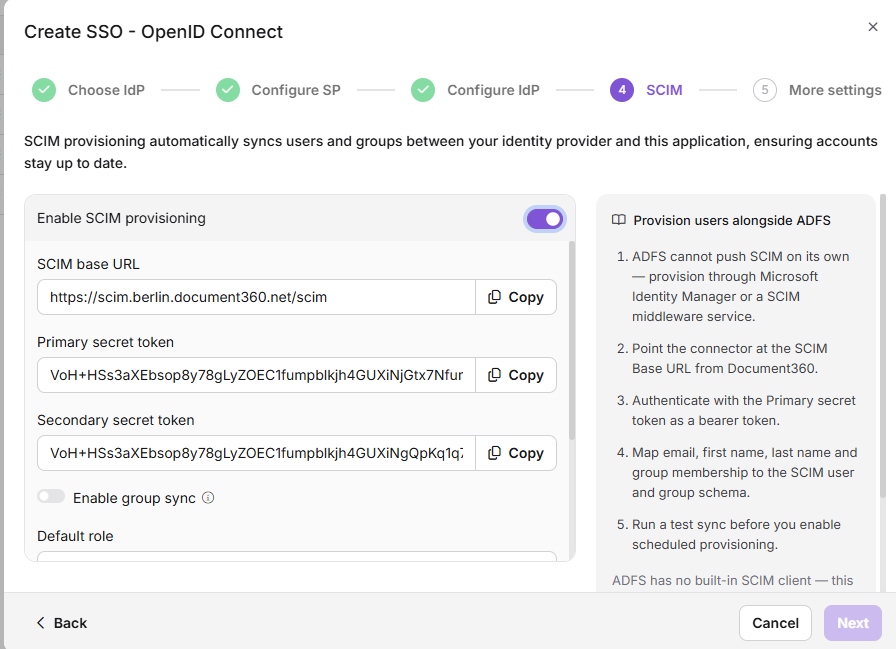This screenshot has width=896, height=649.
Task: Copy the SCIM base URL
Action: point(516,297)
